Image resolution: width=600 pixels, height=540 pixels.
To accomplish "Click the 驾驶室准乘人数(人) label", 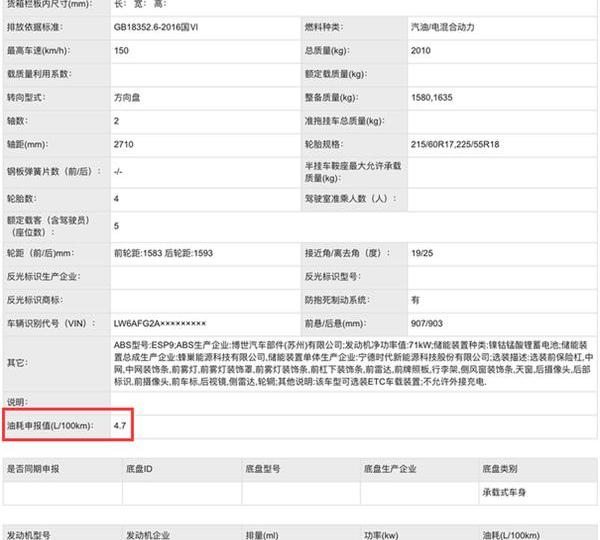I will [351, 199].
